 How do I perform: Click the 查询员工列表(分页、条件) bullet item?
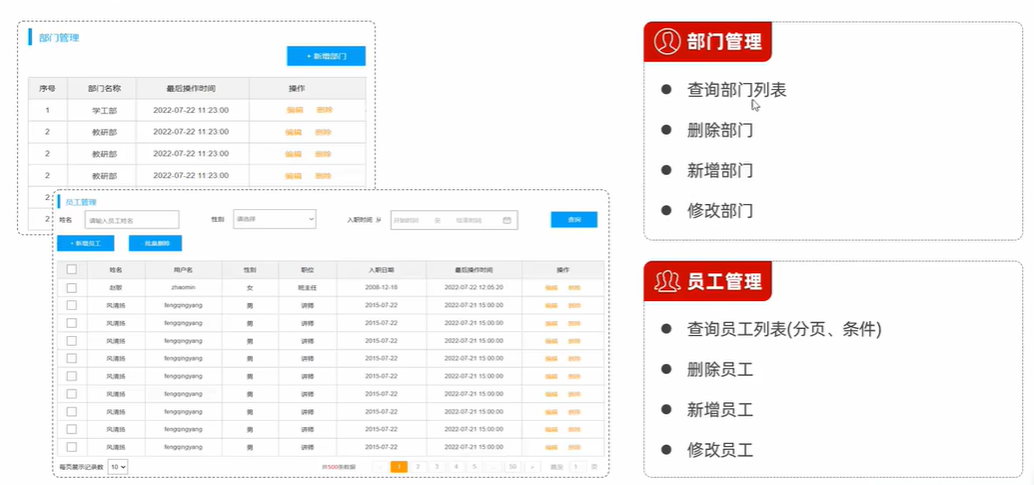pos(784,329)
